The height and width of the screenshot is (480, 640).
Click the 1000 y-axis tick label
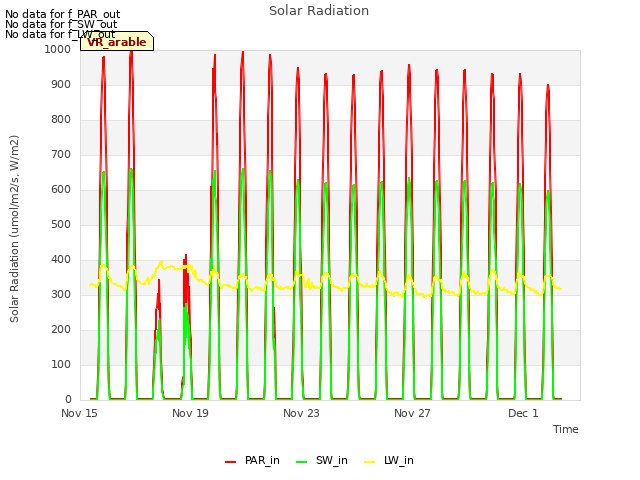point(58,49)
